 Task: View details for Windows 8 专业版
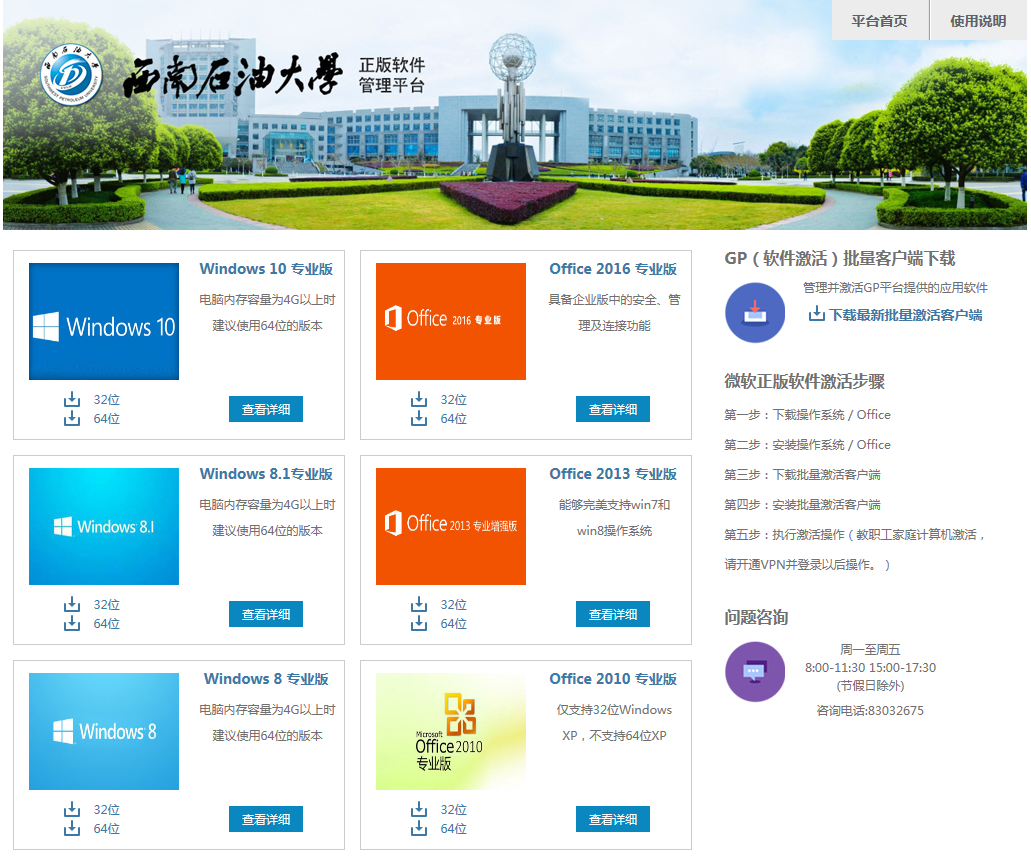pos(266,820)
